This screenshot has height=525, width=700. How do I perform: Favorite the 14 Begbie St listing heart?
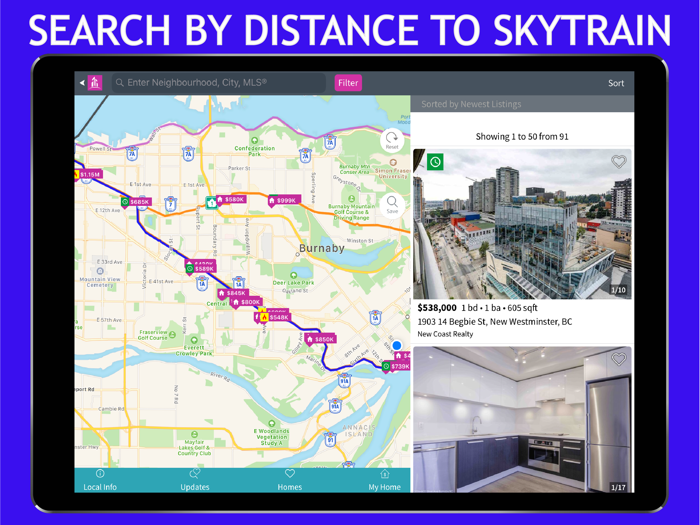(618, 162)
